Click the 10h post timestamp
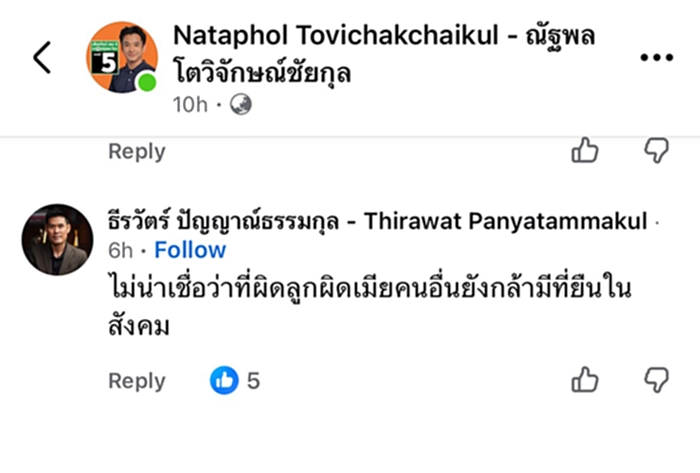This screenshot has height=473, width=700. point(190,105)
